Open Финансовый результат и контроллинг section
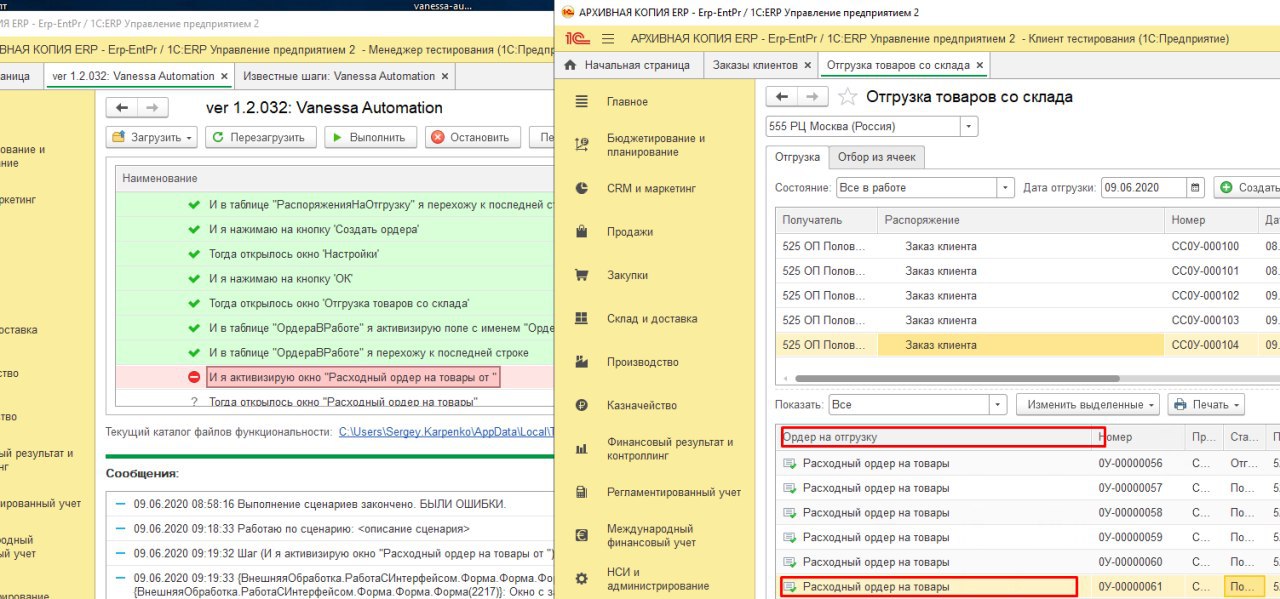Image resolution: width=1280 pixels, height=599 pixels. (x=670, y=449)
